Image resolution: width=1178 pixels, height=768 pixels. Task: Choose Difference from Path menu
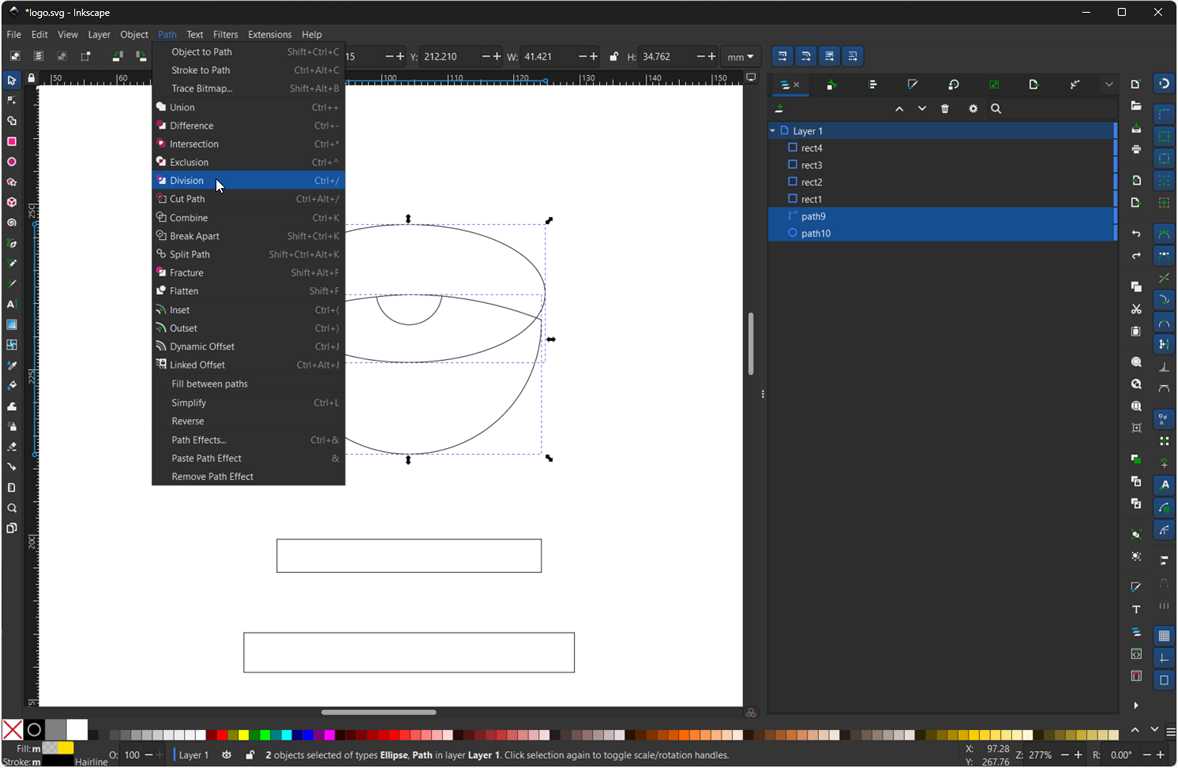click(x=248, y=125)
